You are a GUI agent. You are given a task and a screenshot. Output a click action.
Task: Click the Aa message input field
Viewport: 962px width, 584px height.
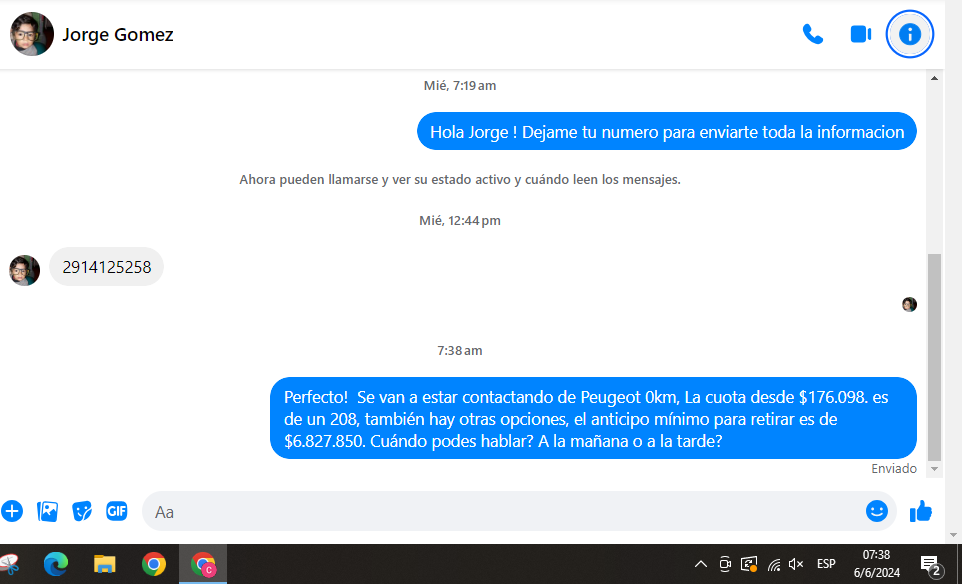(x=500, y=511)
